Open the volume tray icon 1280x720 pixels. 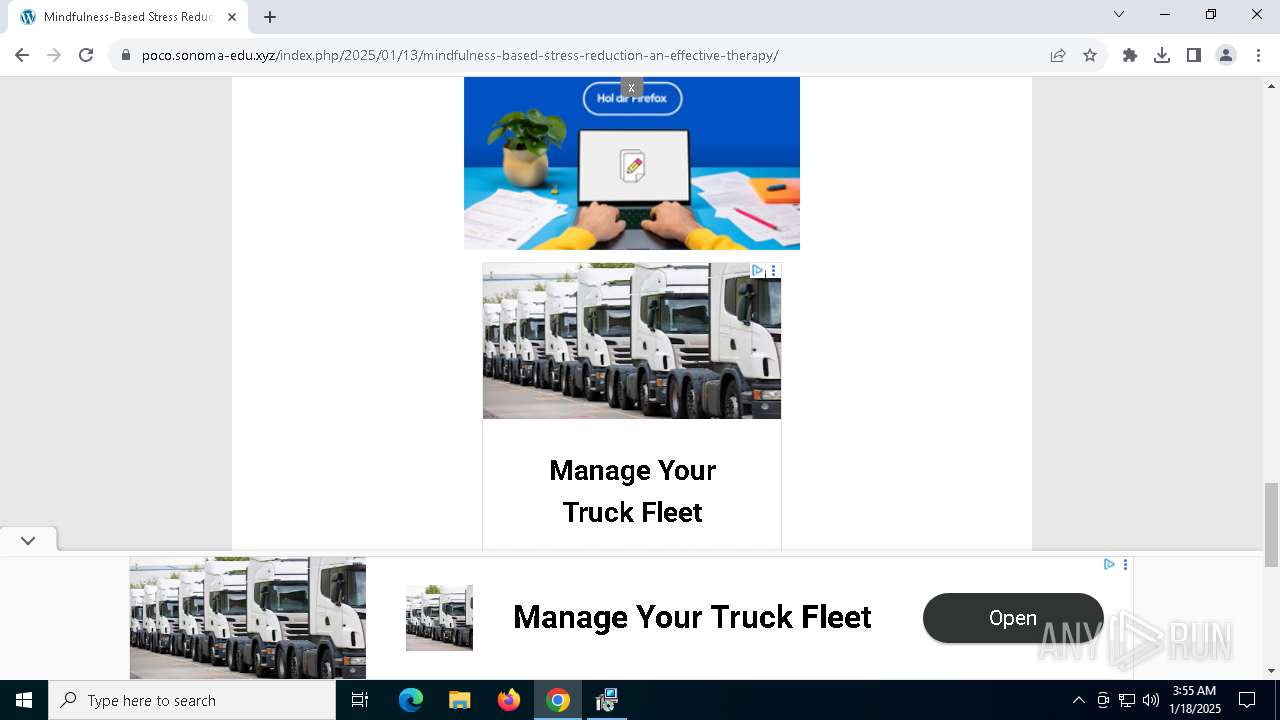click(1151, 700)
